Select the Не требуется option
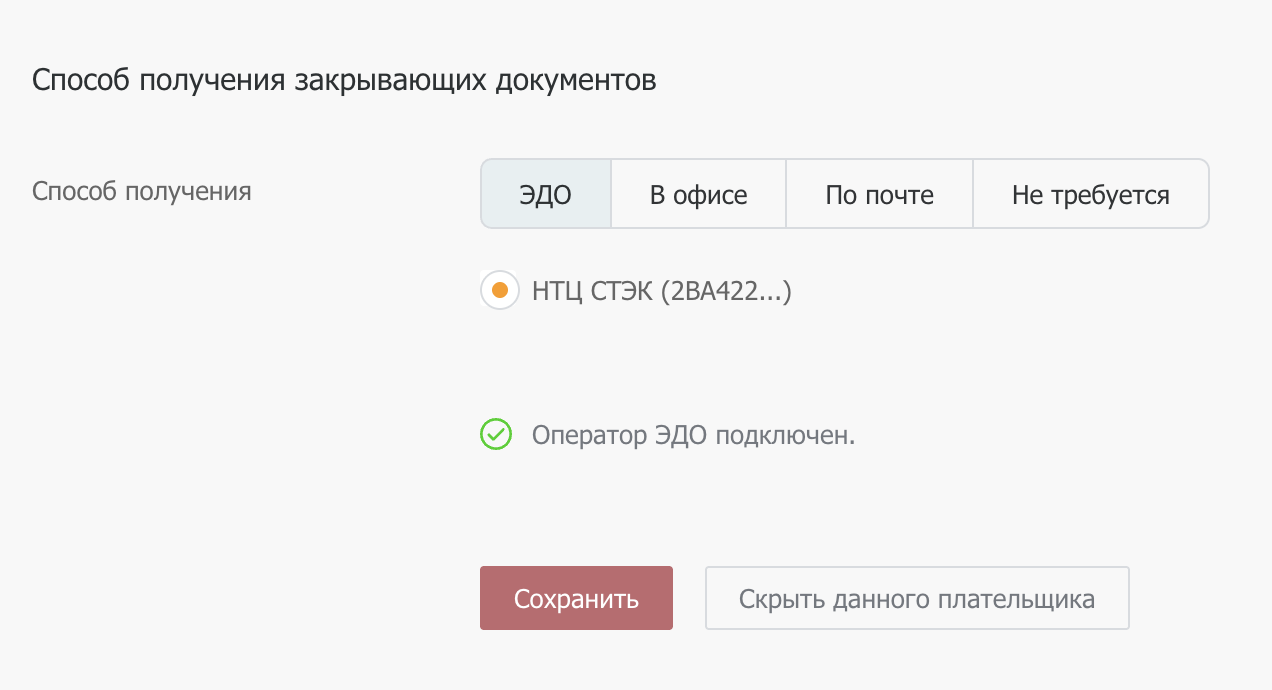Image resolution: width=1272 pixels, height=690 pixels. point(1091,194)
